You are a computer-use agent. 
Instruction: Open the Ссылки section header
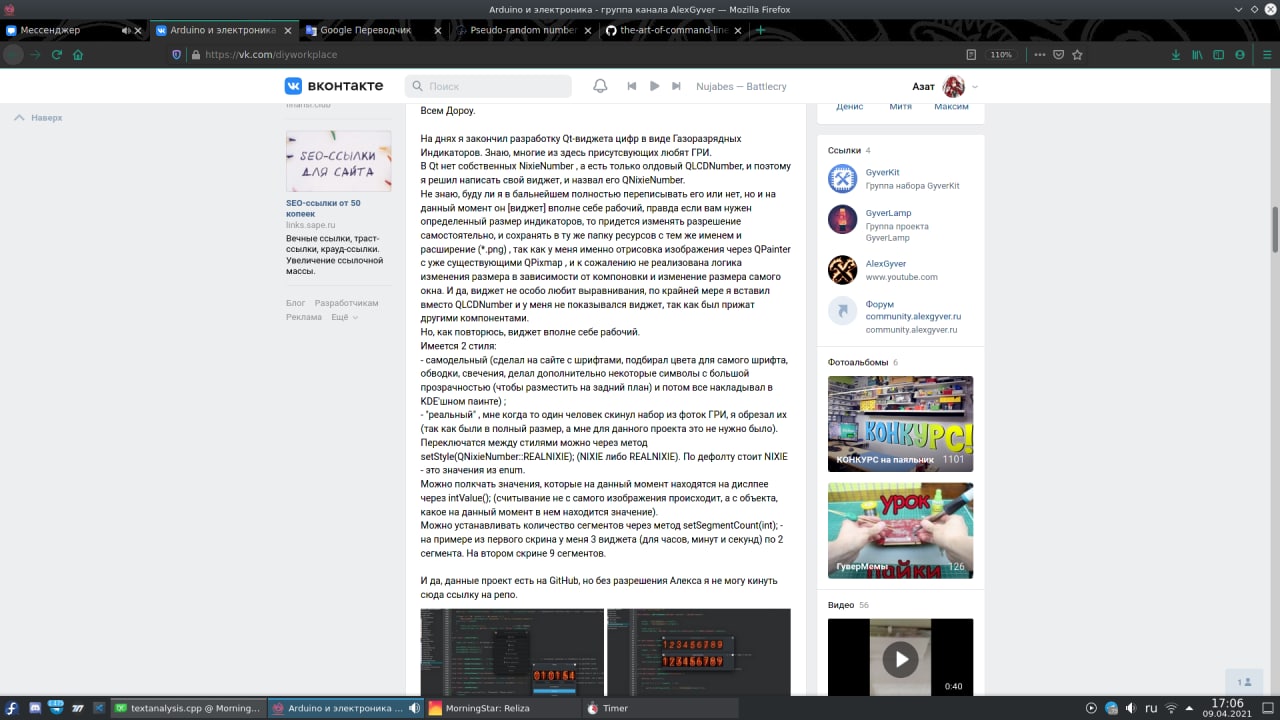(x=844, y=150)
